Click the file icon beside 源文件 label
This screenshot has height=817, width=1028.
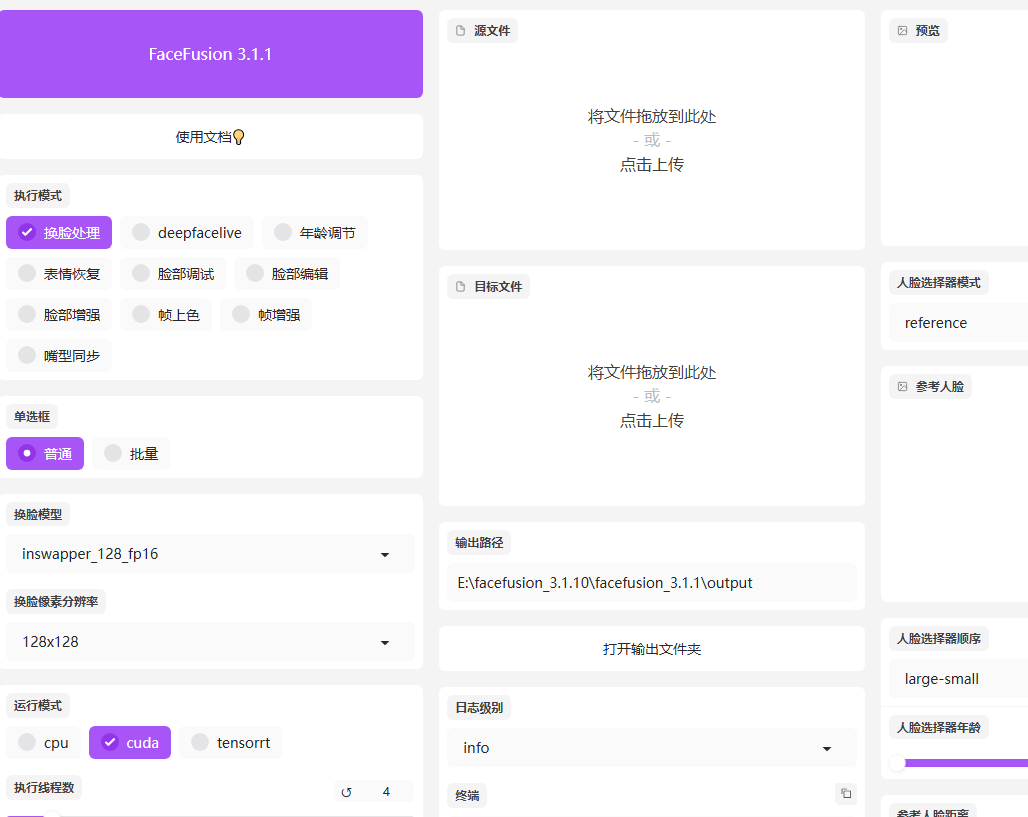click(x=460, y=31)
